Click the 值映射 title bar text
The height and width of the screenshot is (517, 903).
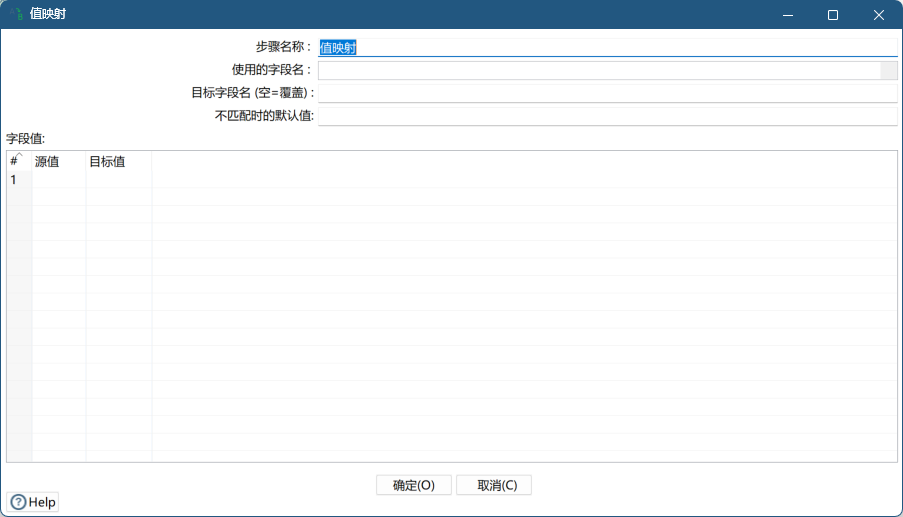click(48, 15)
